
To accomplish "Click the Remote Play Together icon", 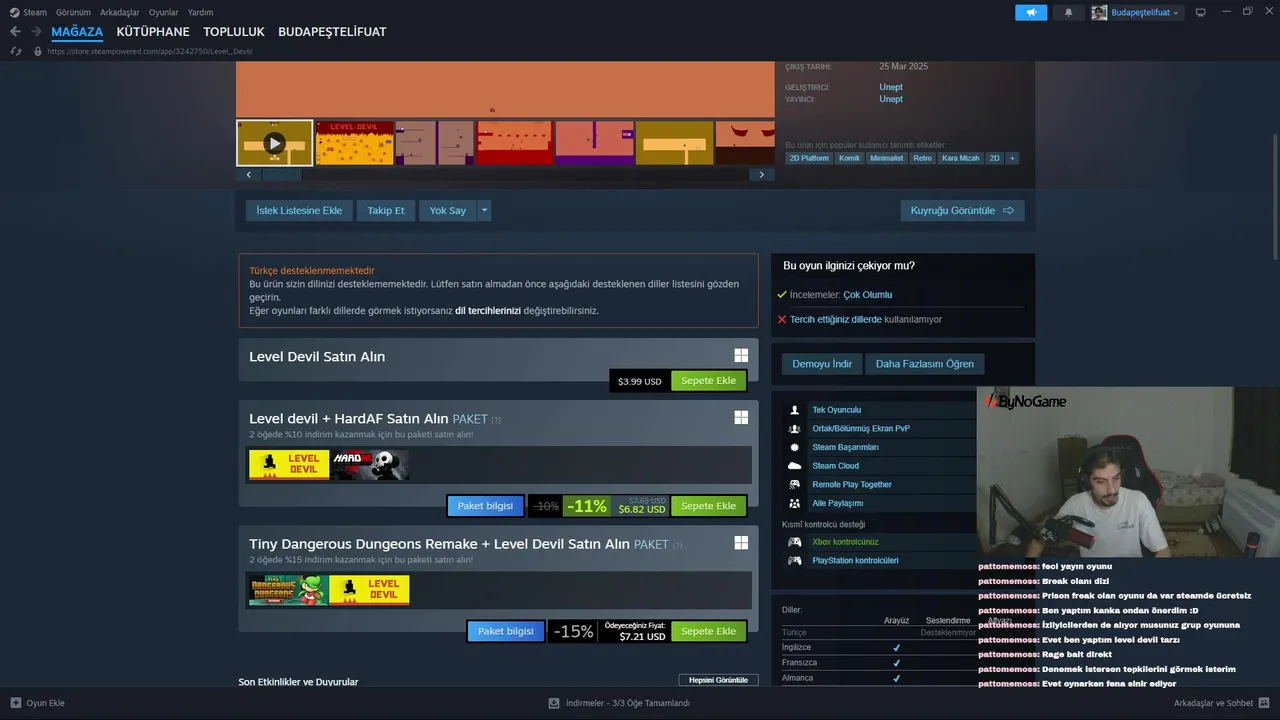I will coord(795,485).
